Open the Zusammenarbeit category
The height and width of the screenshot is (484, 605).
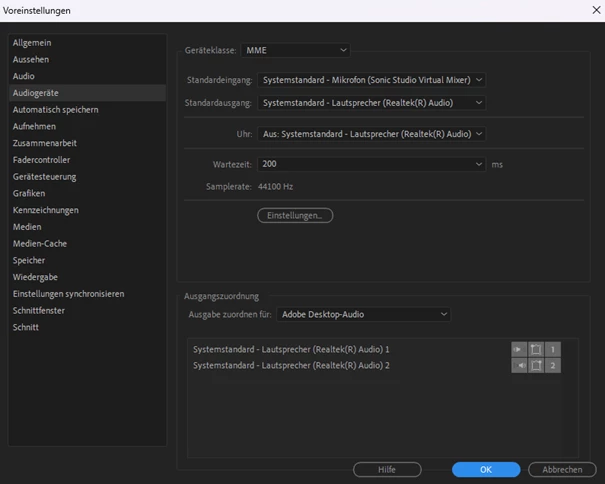click(88, 143)
